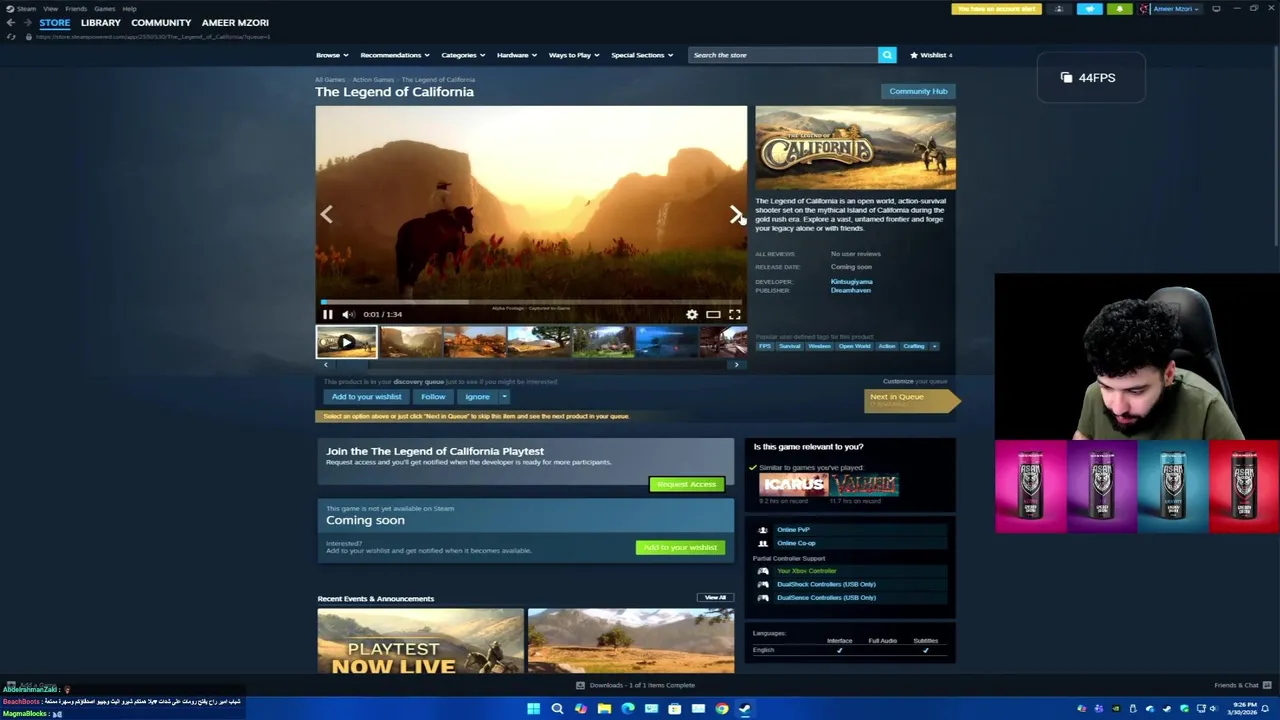Request Access to the playtest
This screenshot has height=720, width=1280.
687,484
